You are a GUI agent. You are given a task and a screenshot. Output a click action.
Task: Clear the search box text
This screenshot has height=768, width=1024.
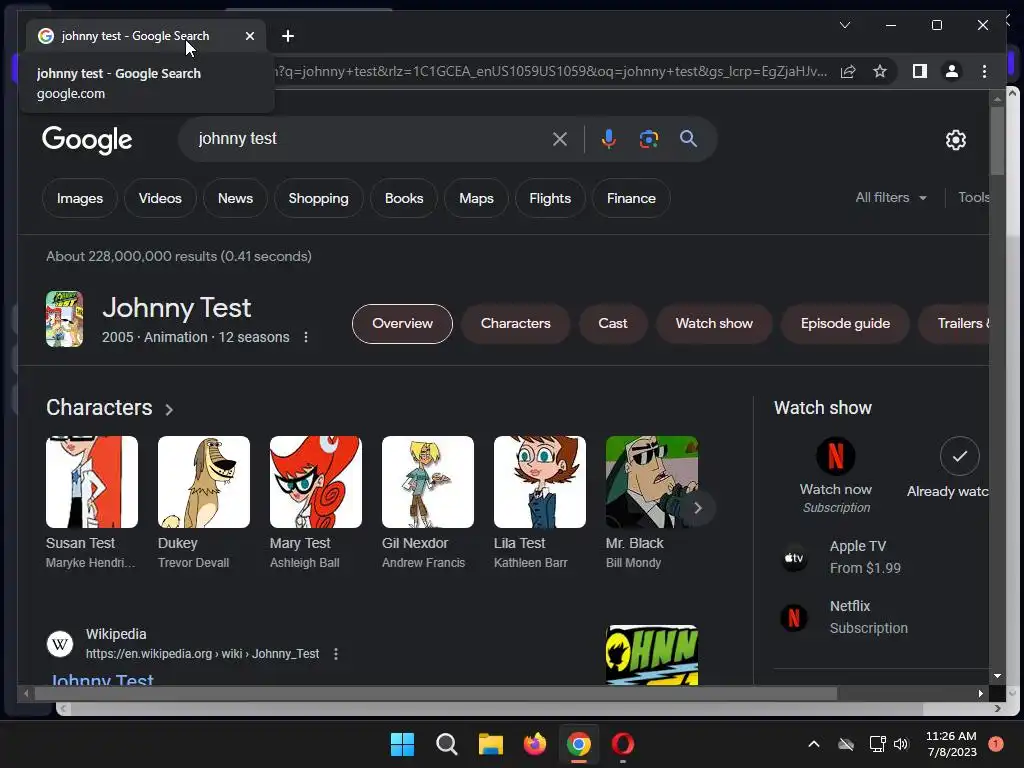pos(560,139)
